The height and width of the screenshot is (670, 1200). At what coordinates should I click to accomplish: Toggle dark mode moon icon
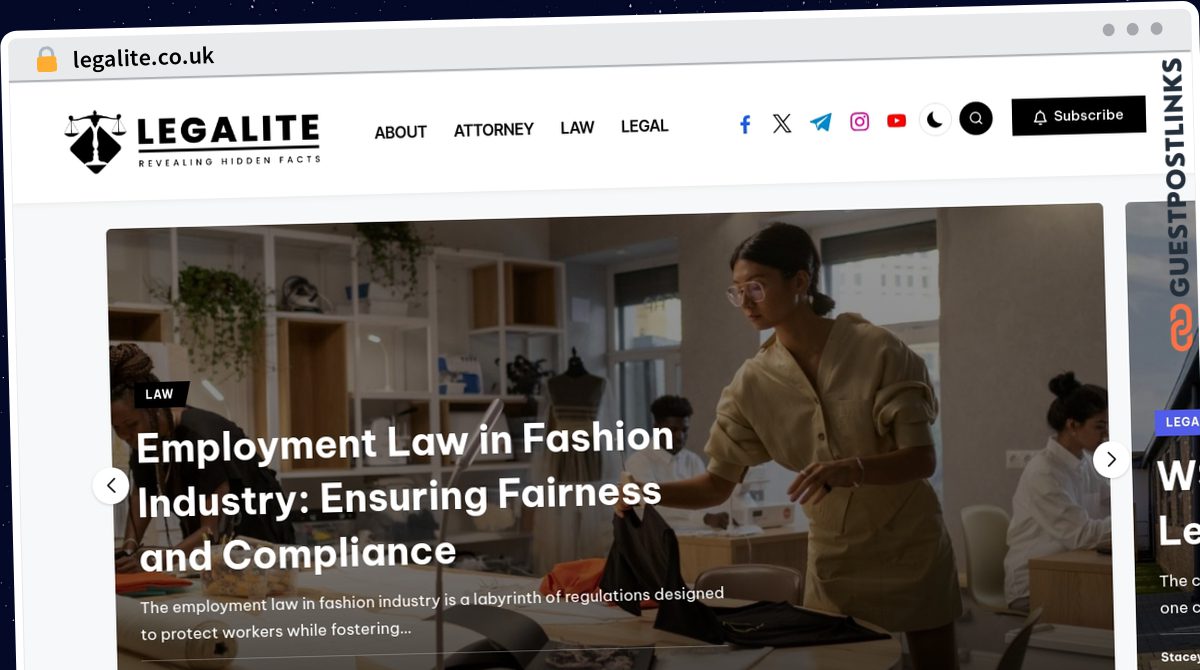tap(935, 119)
